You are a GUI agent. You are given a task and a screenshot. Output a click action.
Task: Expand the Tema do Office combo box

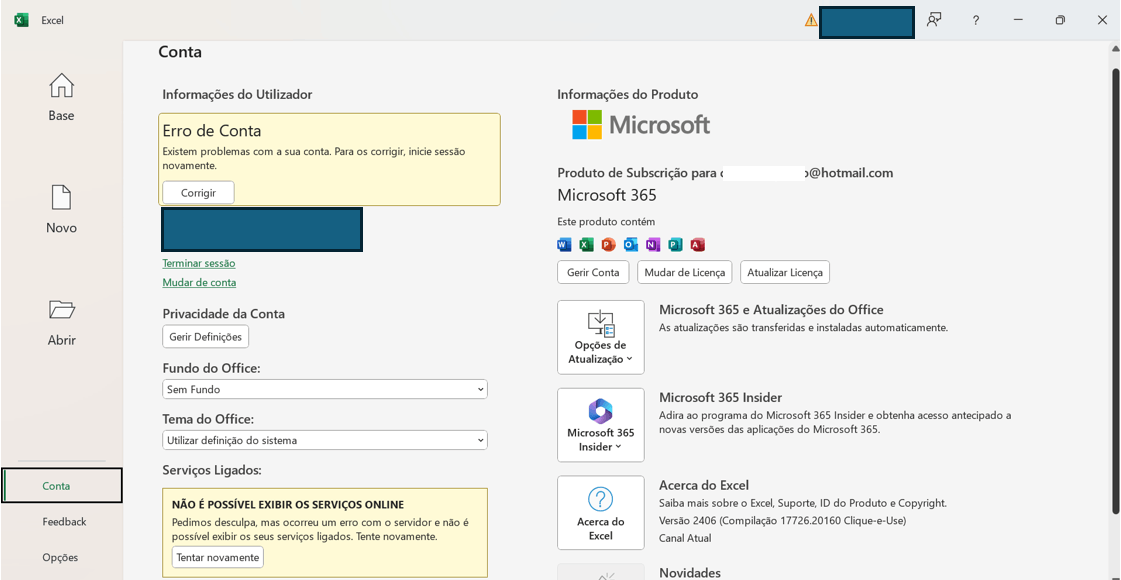(325, 440)
